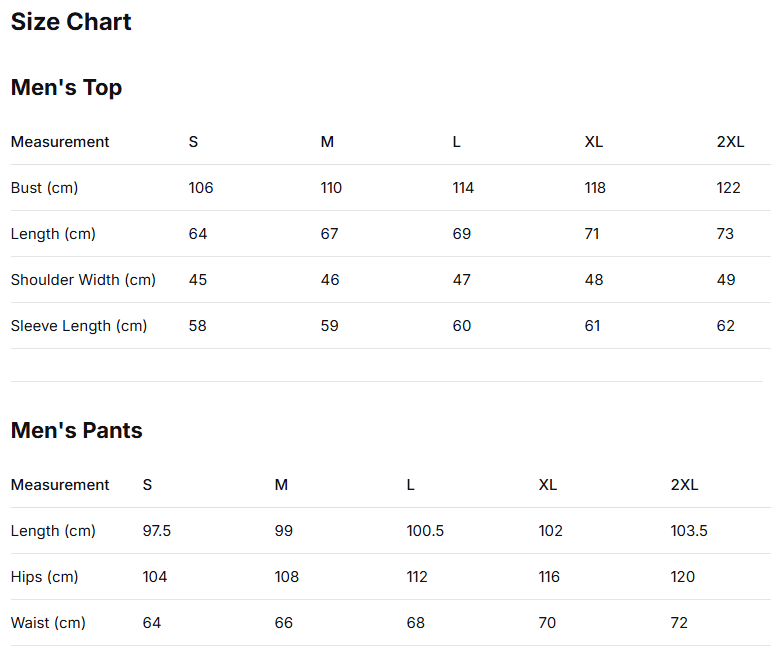Click Measurement header in Men's Pants table
The width and height of the screenshot is (771, 647).
[60, 485]
